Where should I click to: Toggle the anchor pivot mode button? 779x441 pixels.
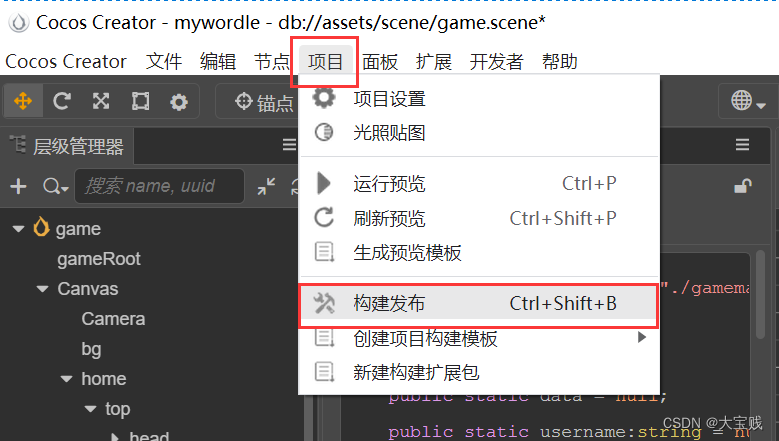[x=263, y=102]
